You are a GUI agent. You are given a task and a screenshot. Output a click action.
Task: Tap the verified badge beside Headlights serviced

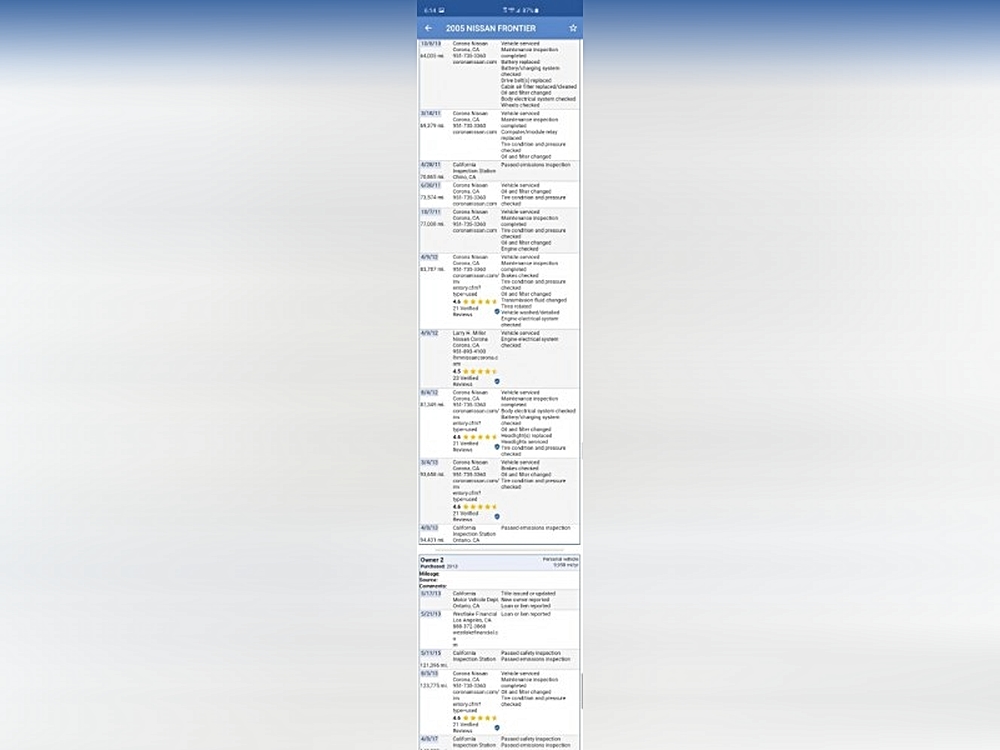click(497, 446)
